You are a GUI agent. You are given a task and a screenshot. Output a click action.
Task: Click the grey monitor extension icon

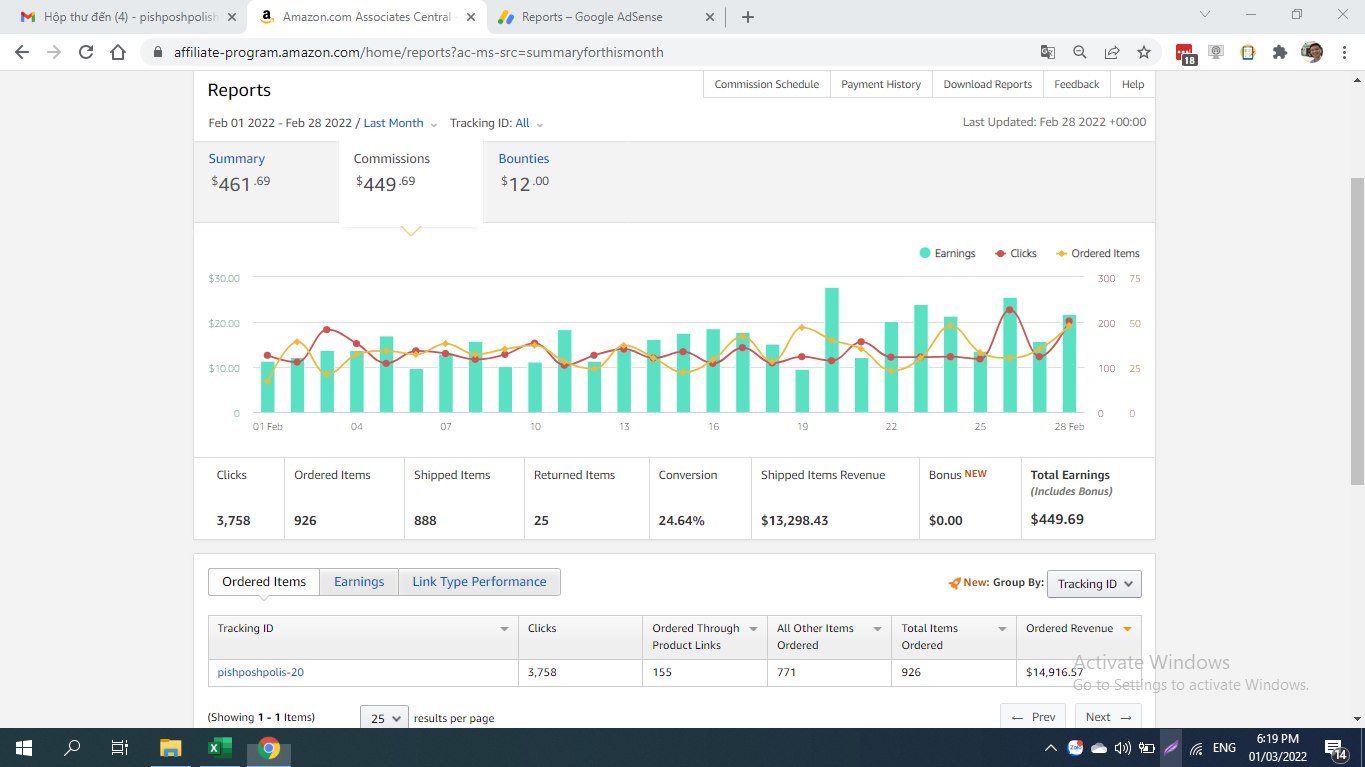tap(1216, 52)
